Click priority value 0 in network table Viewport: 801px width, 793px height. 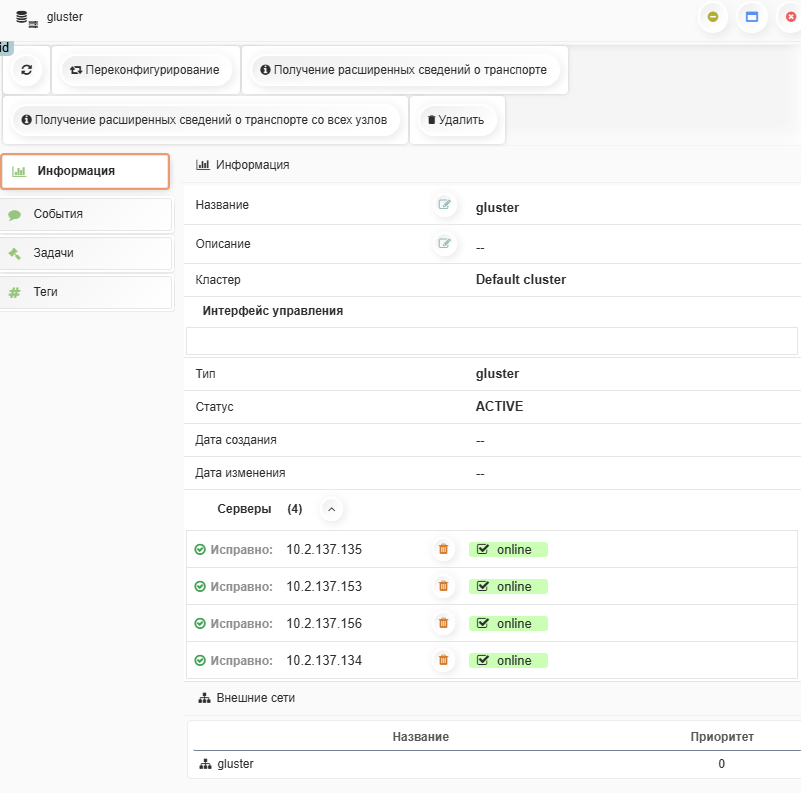721,764
